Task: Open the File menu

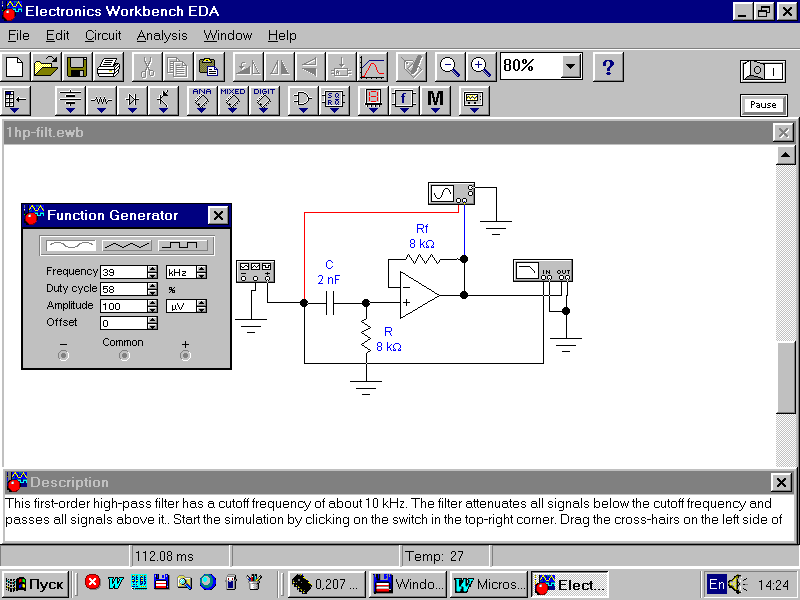Action: (19, 36)
